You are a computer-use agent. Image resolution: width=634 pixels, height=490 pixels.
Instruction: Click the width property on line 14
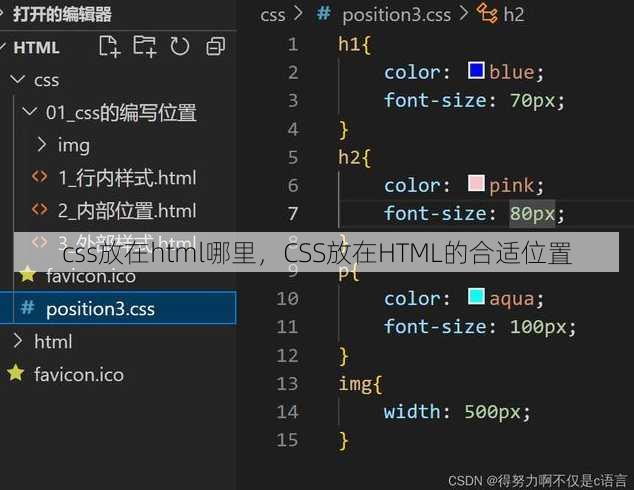(x=412, y=412)
